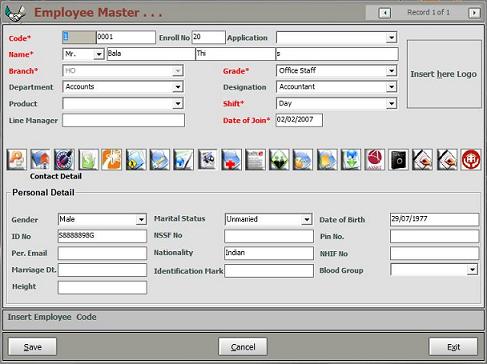Click the Insert here Logo box

(444, 74)
